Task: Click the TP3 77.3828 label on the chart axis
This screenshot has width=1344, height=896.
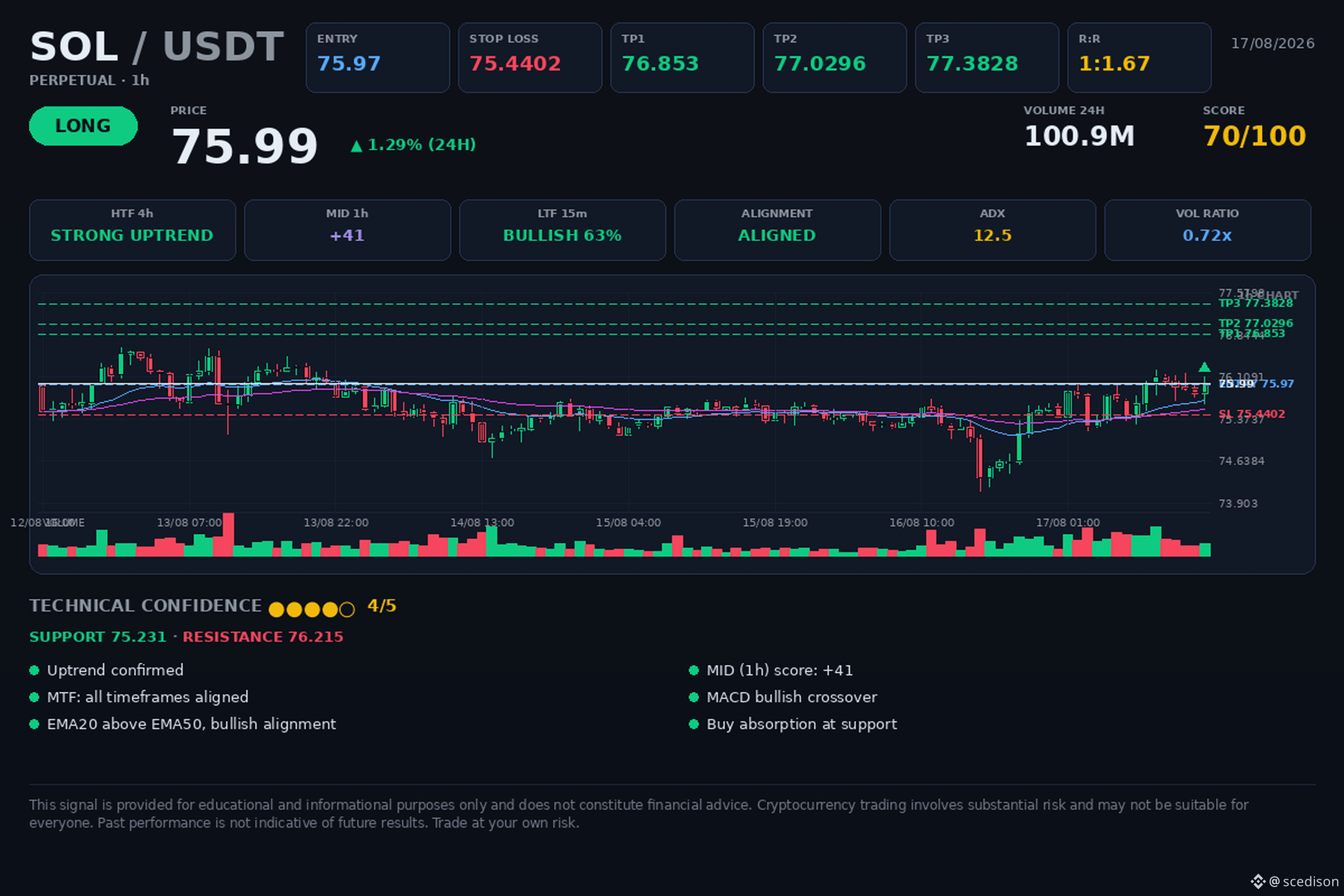Action: click(x=1256, y=304)
